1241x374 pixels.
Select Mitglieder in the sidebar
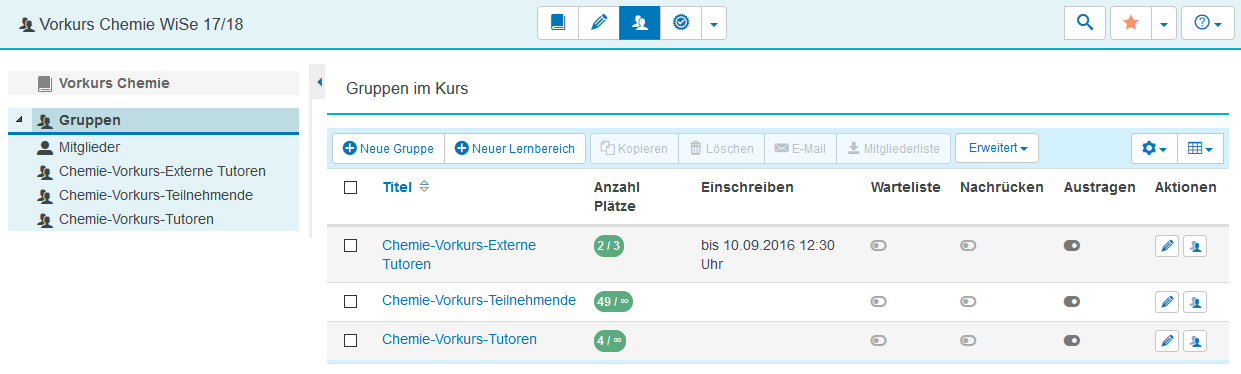pos(89,147)
